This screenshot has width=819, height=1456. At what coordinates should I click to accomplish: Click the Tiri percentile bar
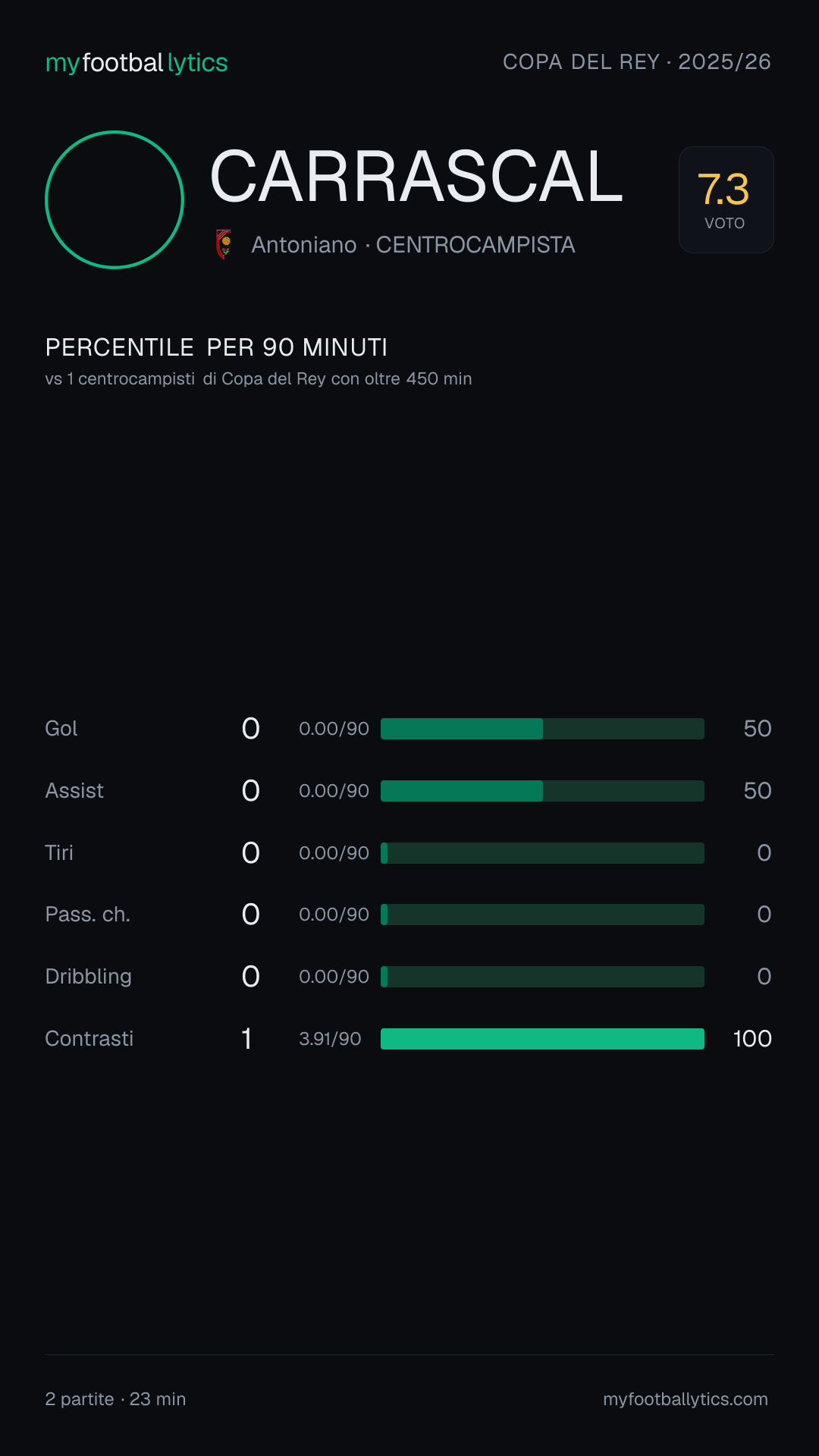tap(542, 853)
